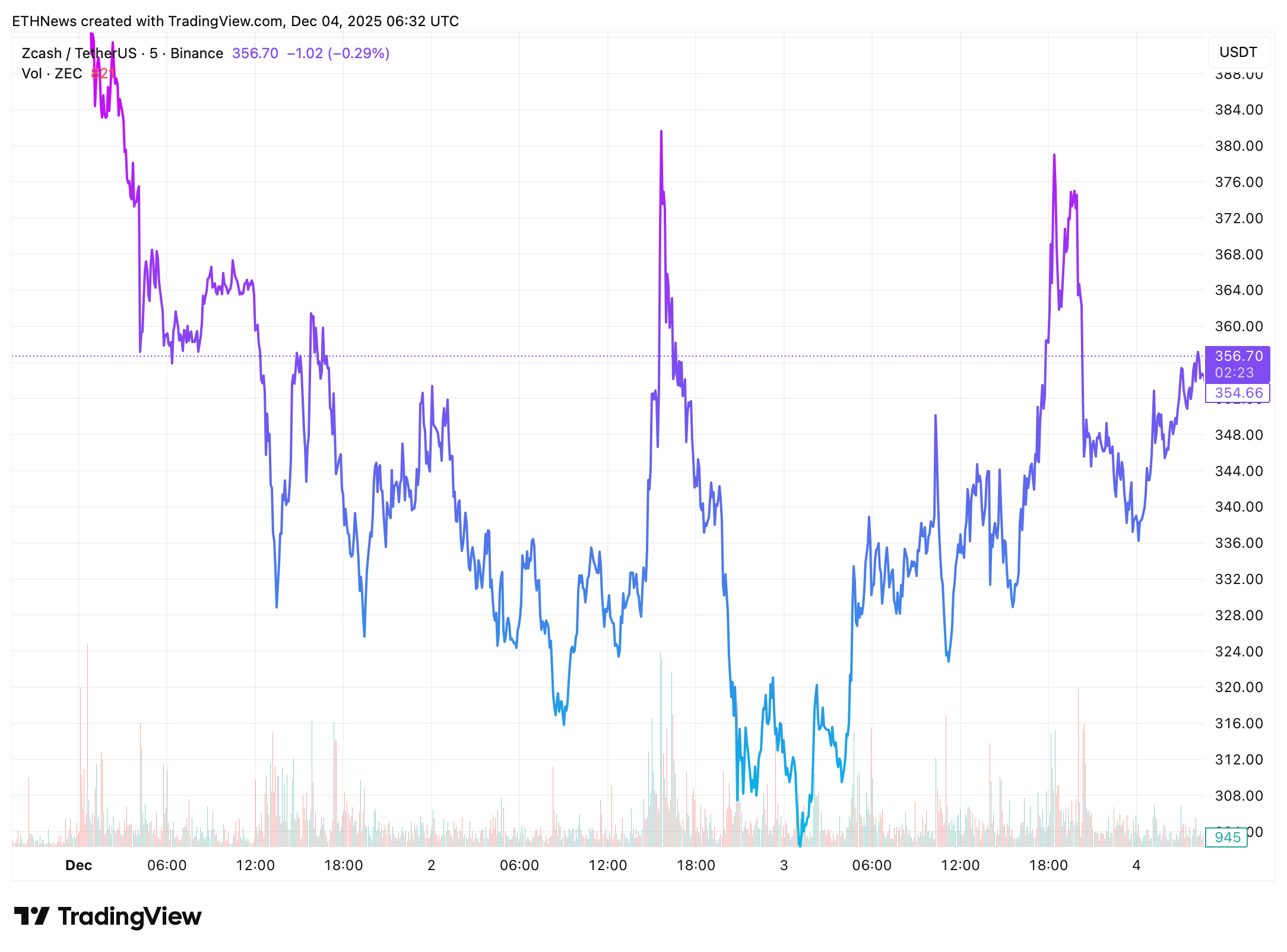1287x952 pixels.
Task: Open the USDT currency selector
Action: point(1238,52)
